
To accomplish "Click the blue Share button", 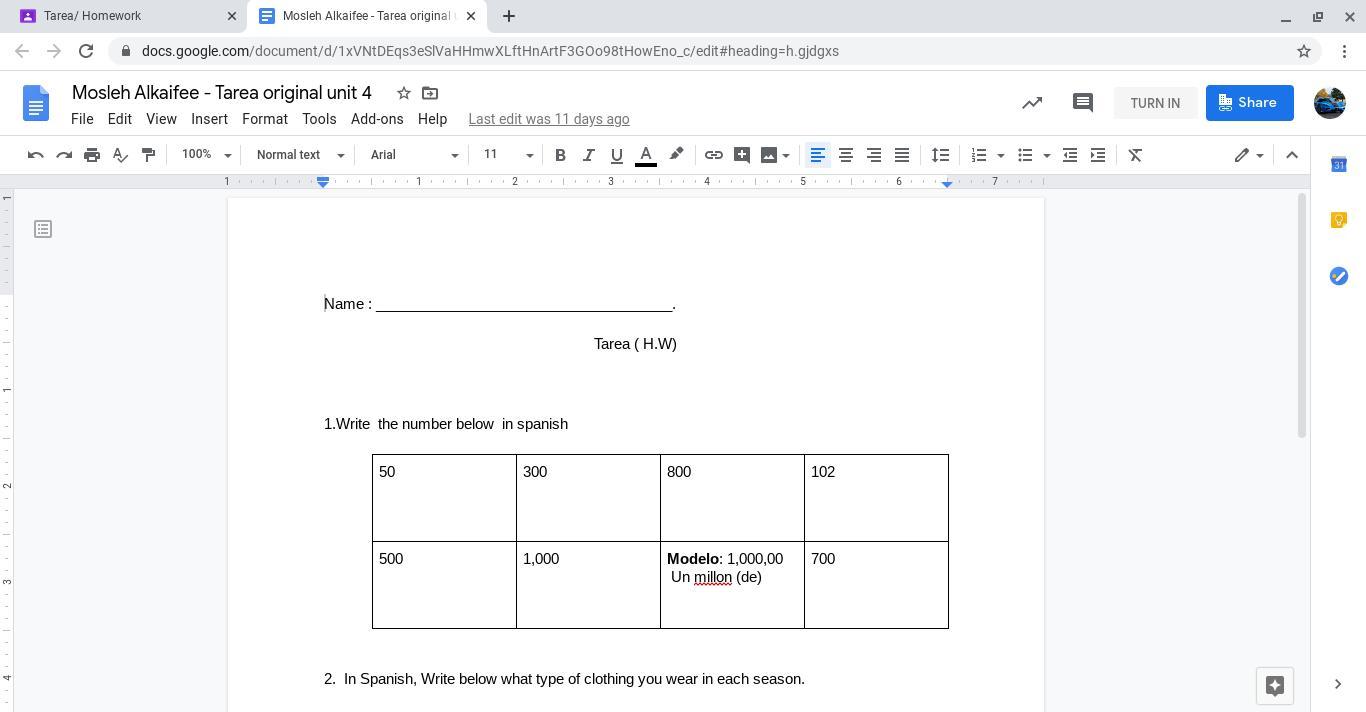I will click(1250, 103).
